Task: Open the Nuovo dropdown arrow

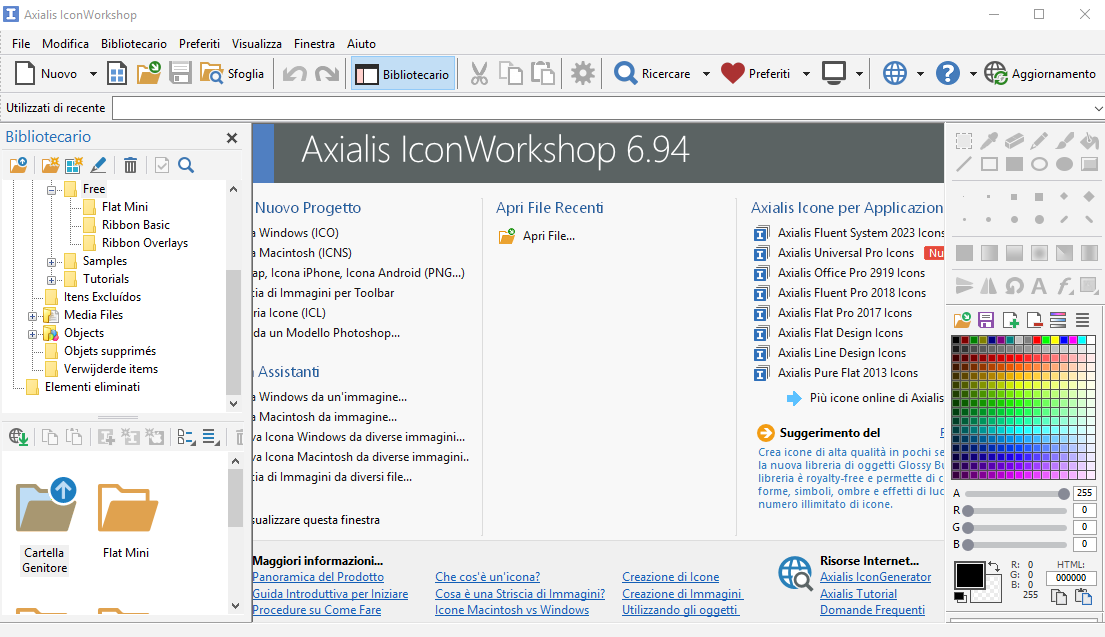Action: coord(93,74)
